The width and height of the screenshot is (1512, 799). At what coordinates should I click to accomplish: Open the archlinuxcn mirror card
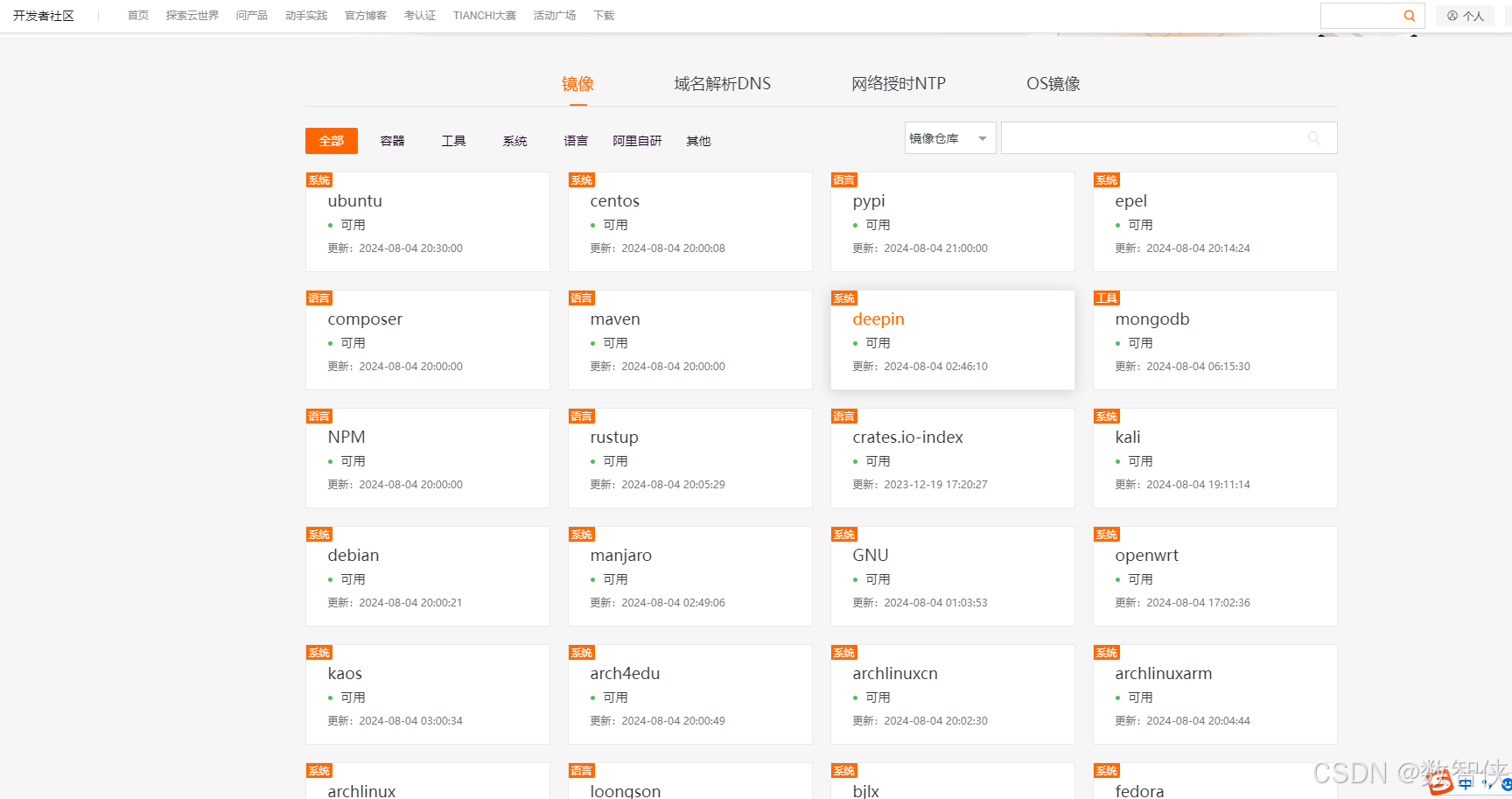click(953, 694)
